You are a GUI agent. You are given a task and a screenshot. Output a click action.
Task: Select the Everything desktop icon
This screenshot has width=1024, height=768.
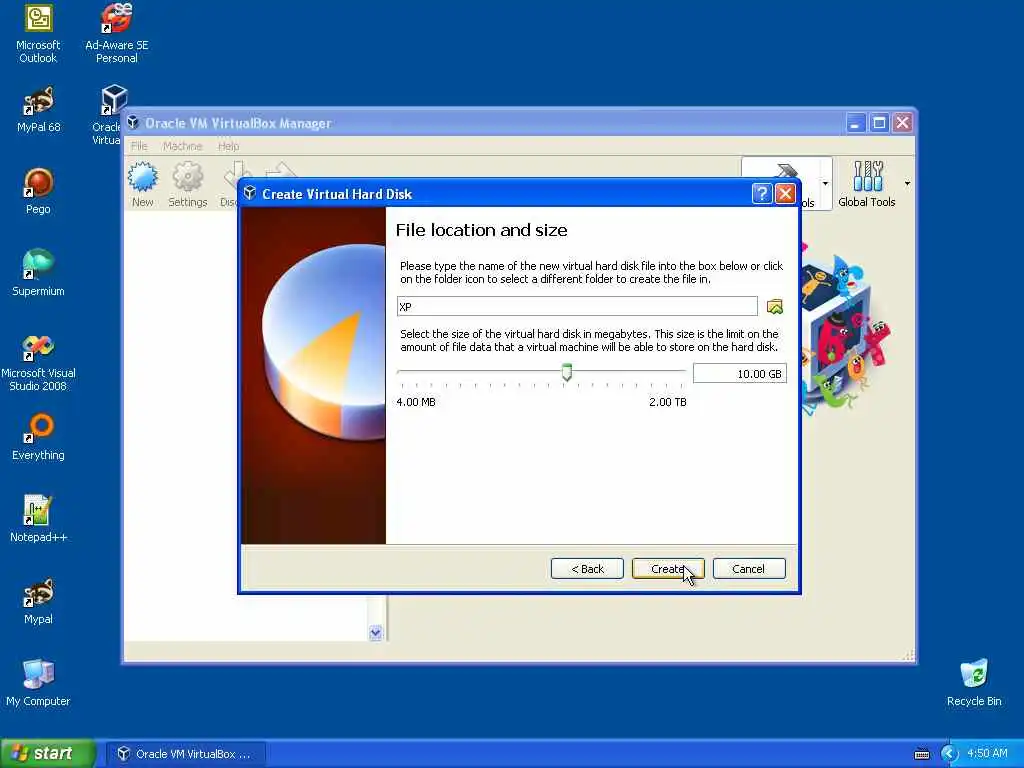(38, 437)
